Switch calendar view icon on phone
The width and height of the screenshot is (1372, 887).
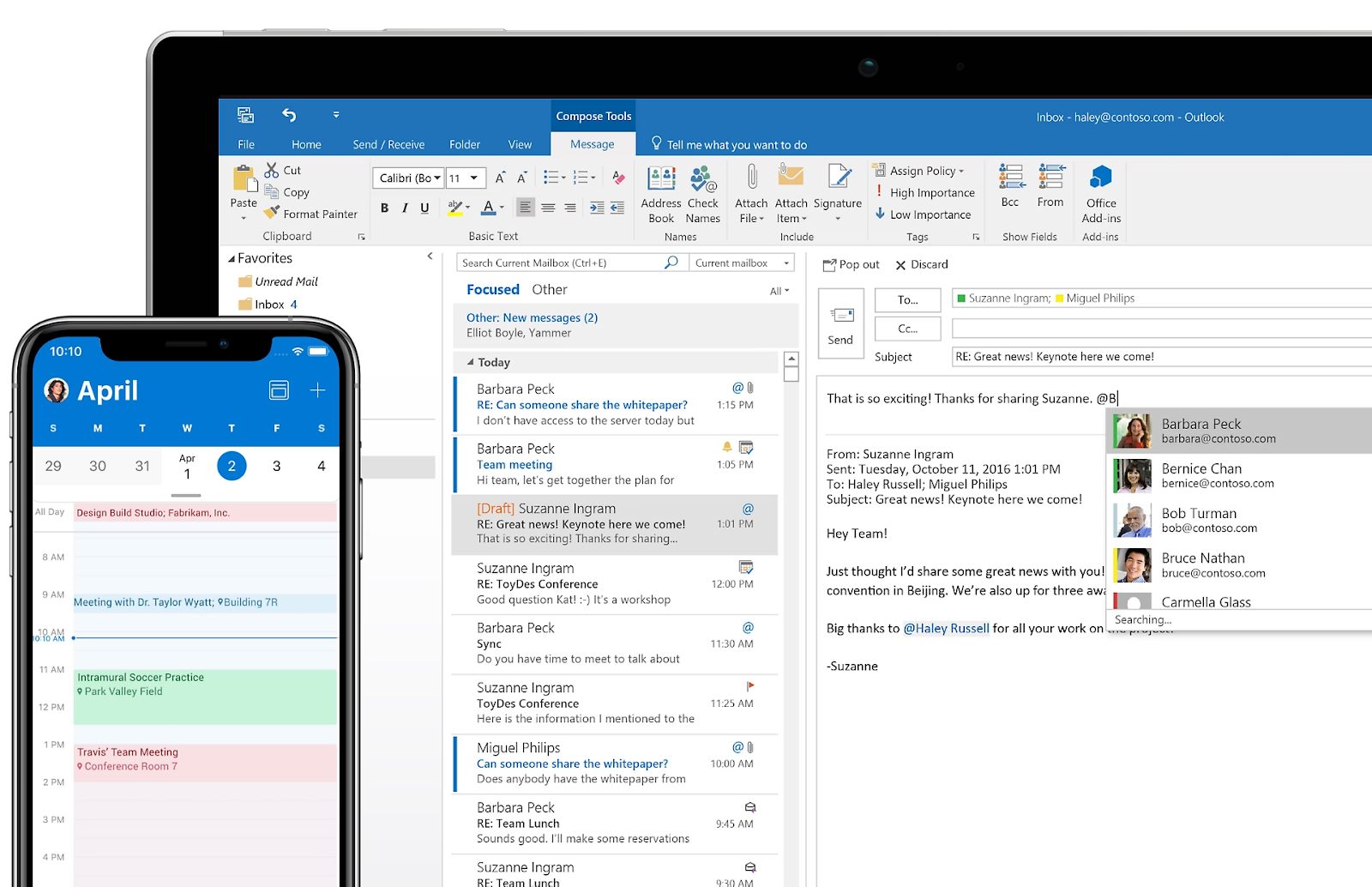(279, 390)
